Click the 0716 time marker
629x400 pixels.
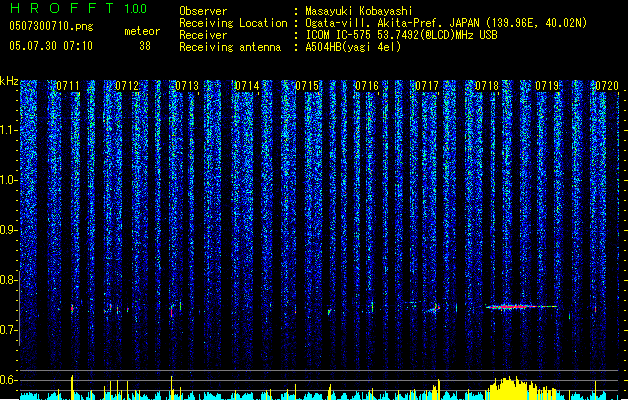click(x=367, y=86)
